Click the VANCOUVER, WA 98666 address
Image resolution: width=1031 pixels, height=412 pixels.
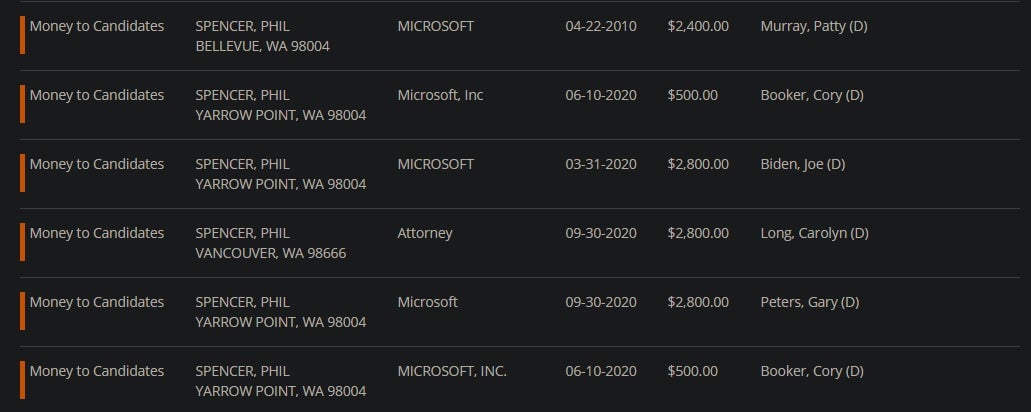coord(270,253)
